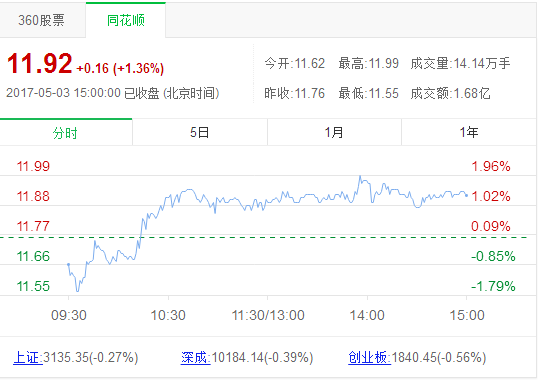Click the closing point marker at 15:00
The height and width of the screenshot is (380, 538).
(x=466, y=195)
